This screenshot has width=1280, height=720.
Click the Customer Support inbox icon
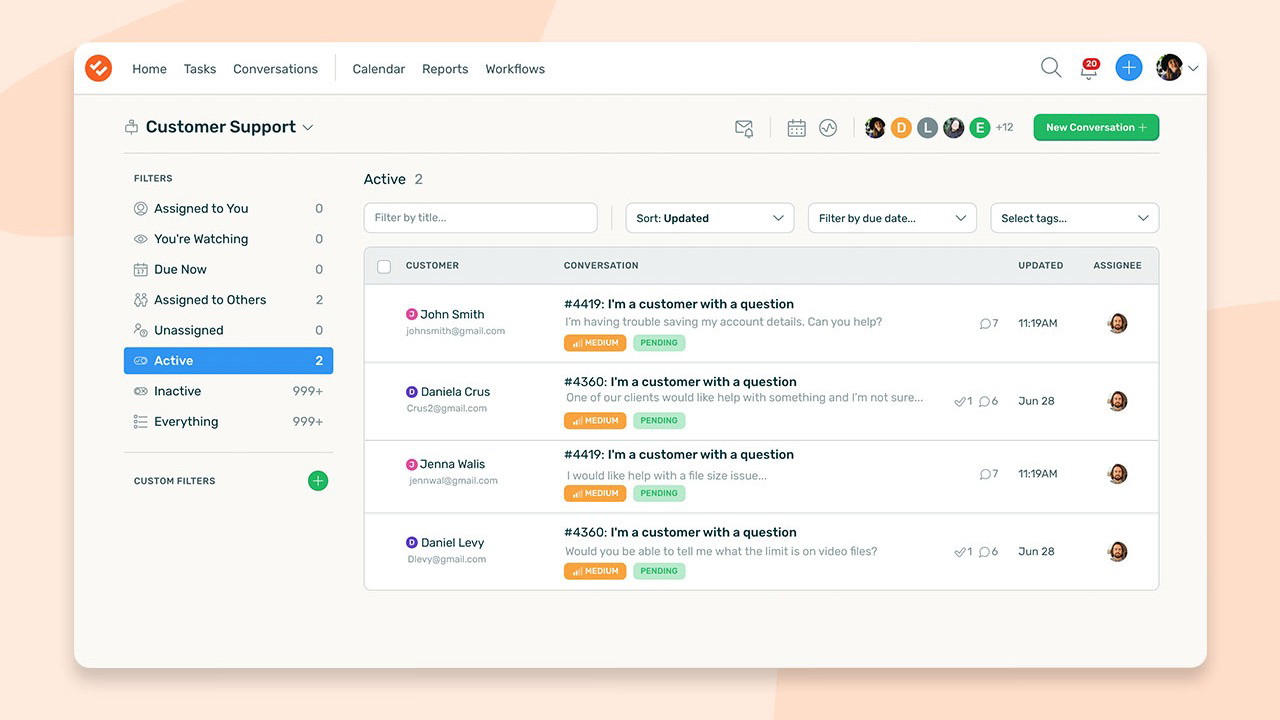pos(131,127)
